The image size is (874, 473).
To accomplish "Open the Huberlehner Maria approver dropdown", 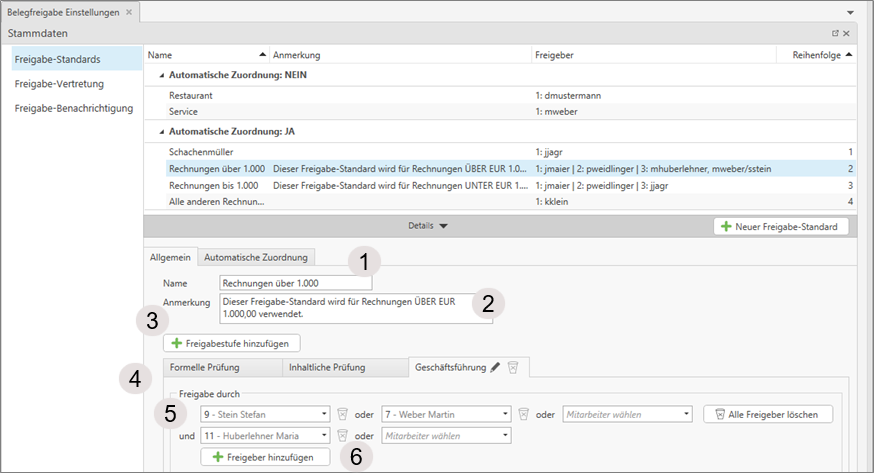I will [324, 435].
